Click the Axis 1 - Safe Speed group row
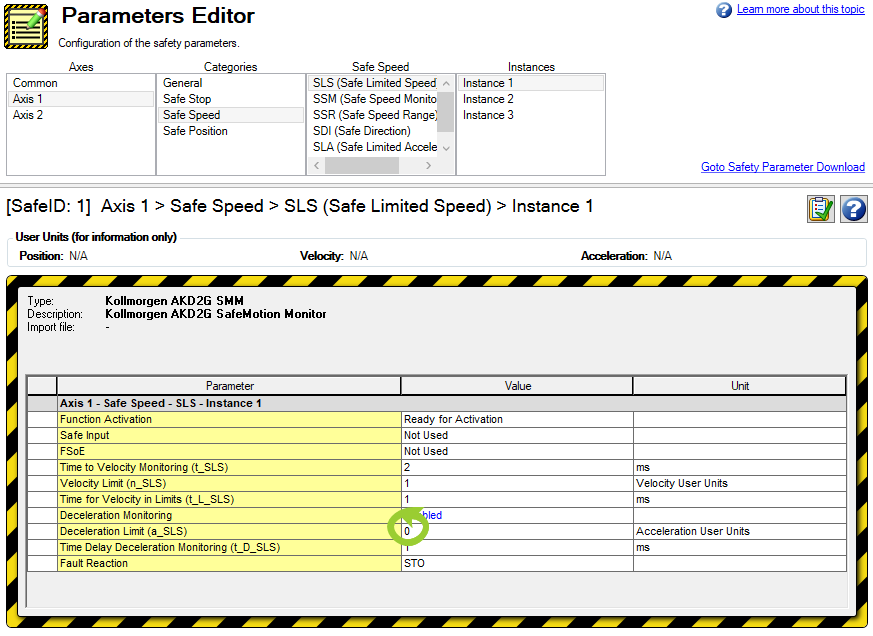Image resolution: width=873 pixels, height=636 pixels. point(436,403)
